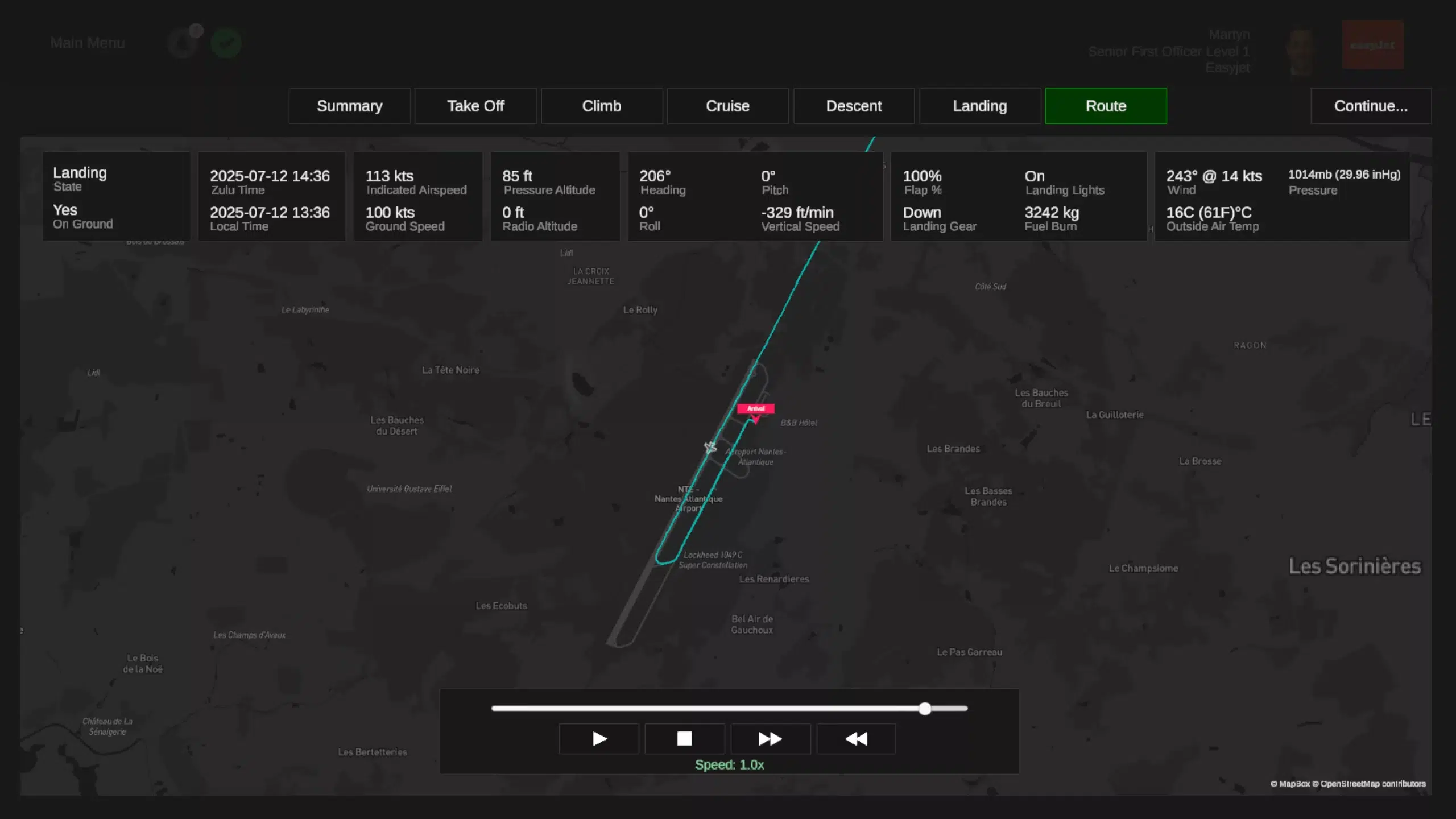Open the Summary tab
Screen dimensions: 1456x819
pyautogui.click(x=349, y=106)
